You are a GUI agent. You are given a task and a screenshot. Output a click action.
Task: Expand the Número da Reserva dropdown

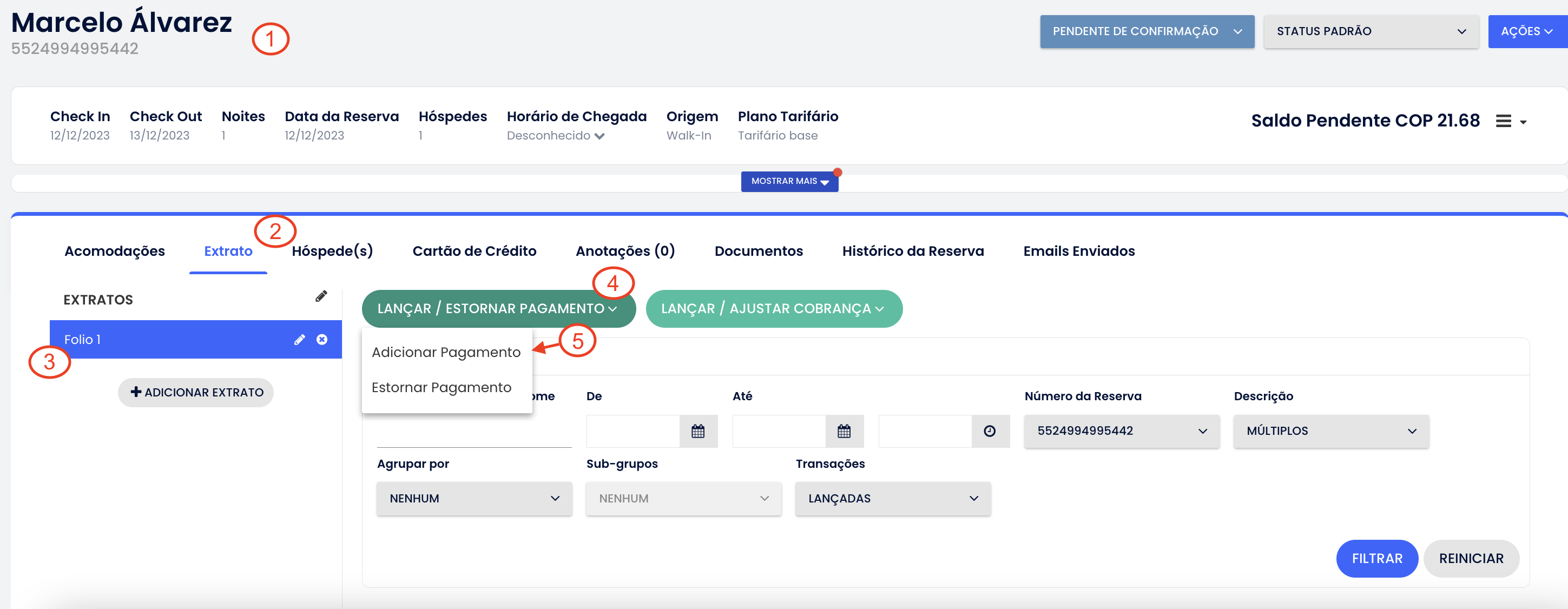coord(1121,432)
